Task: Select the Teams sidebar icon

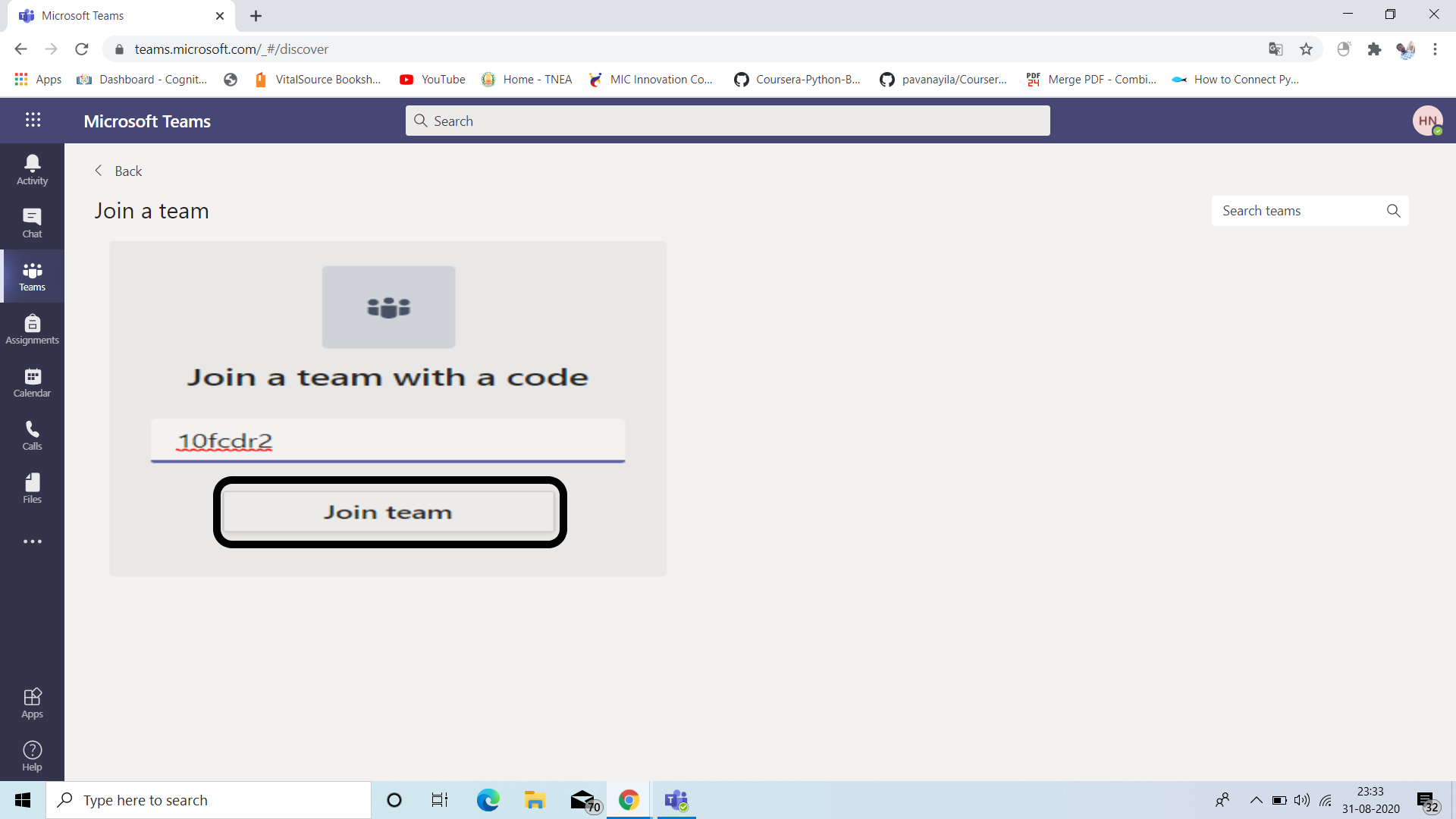Action: coord(32,275)
